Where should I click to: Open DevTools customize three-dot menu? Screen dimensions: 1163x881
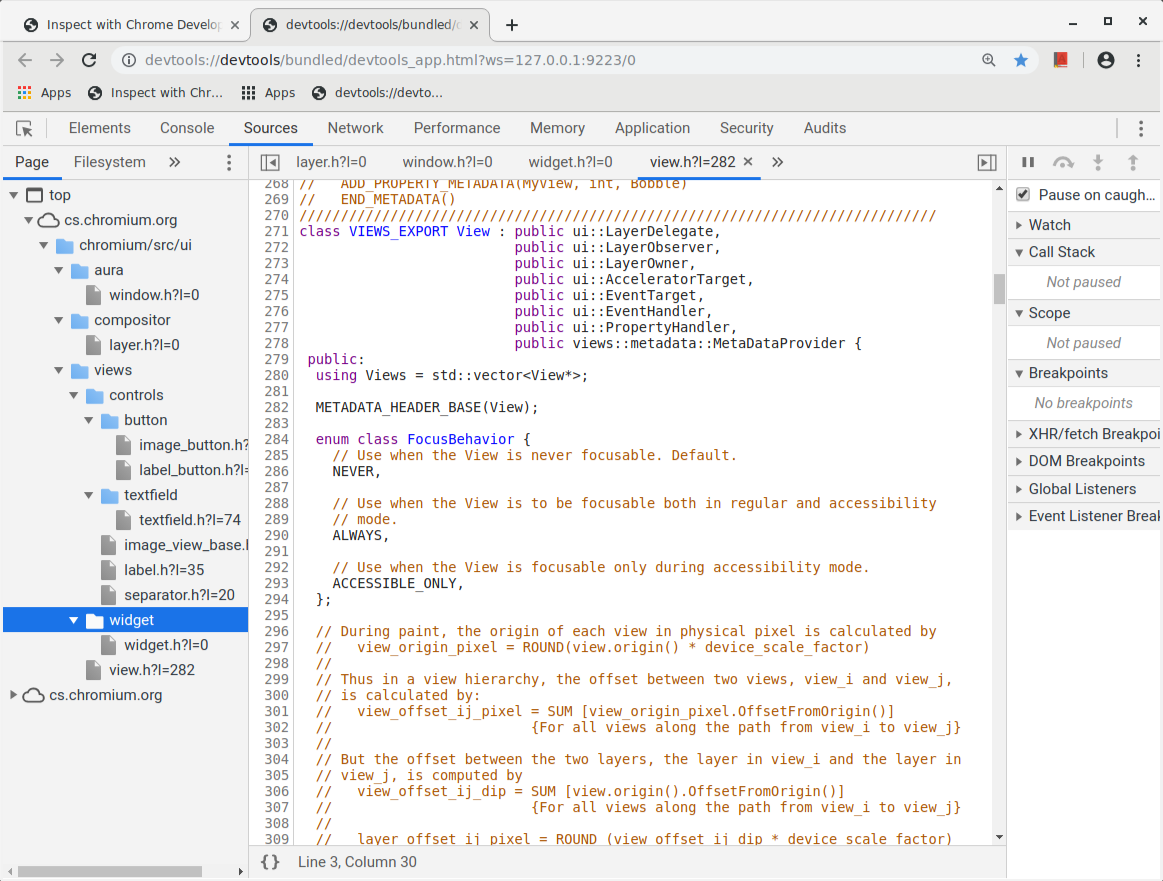[1141, 128]
